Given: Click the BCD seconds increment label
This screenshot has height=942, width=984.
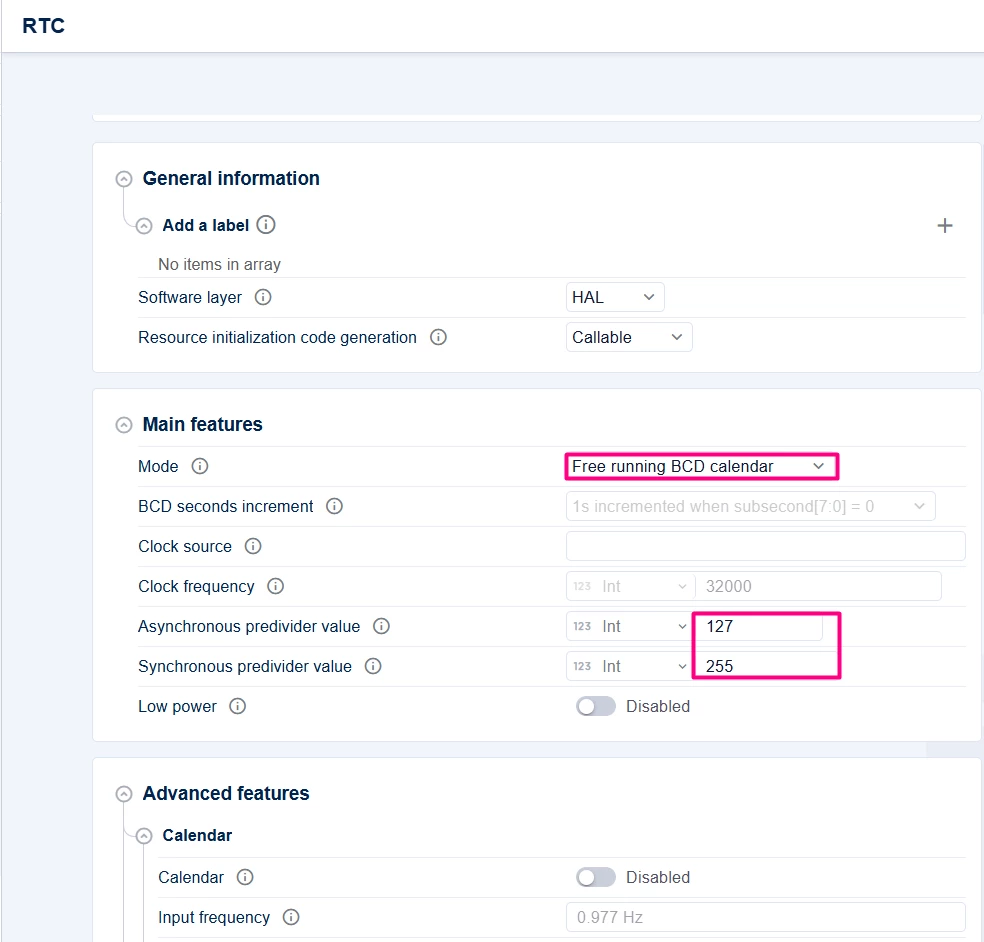Looking at the screenshot, I should click(x=225, y=506).
